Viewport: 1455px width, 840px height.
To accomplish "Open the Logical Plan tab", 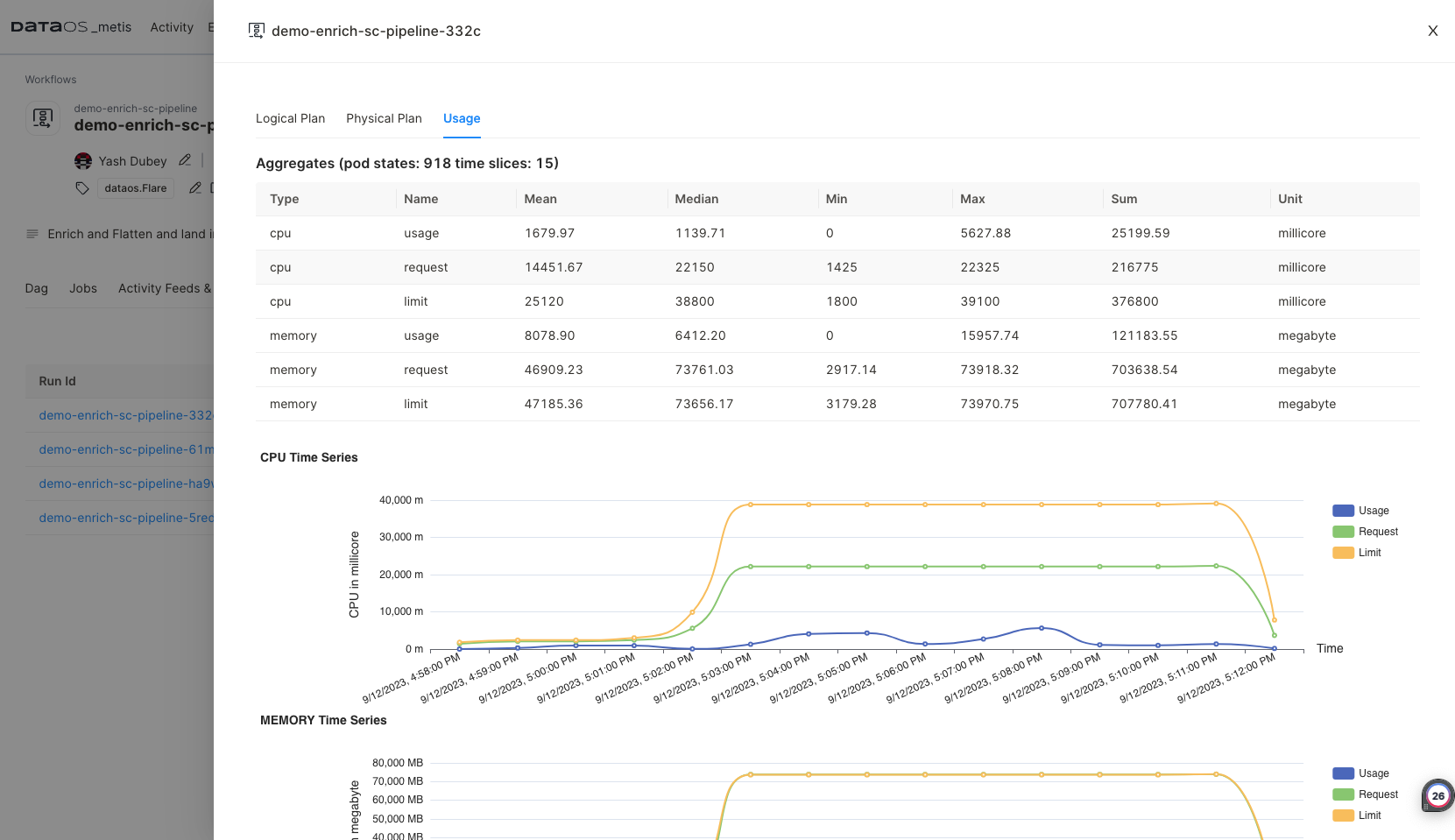I will tap(290, 118).
